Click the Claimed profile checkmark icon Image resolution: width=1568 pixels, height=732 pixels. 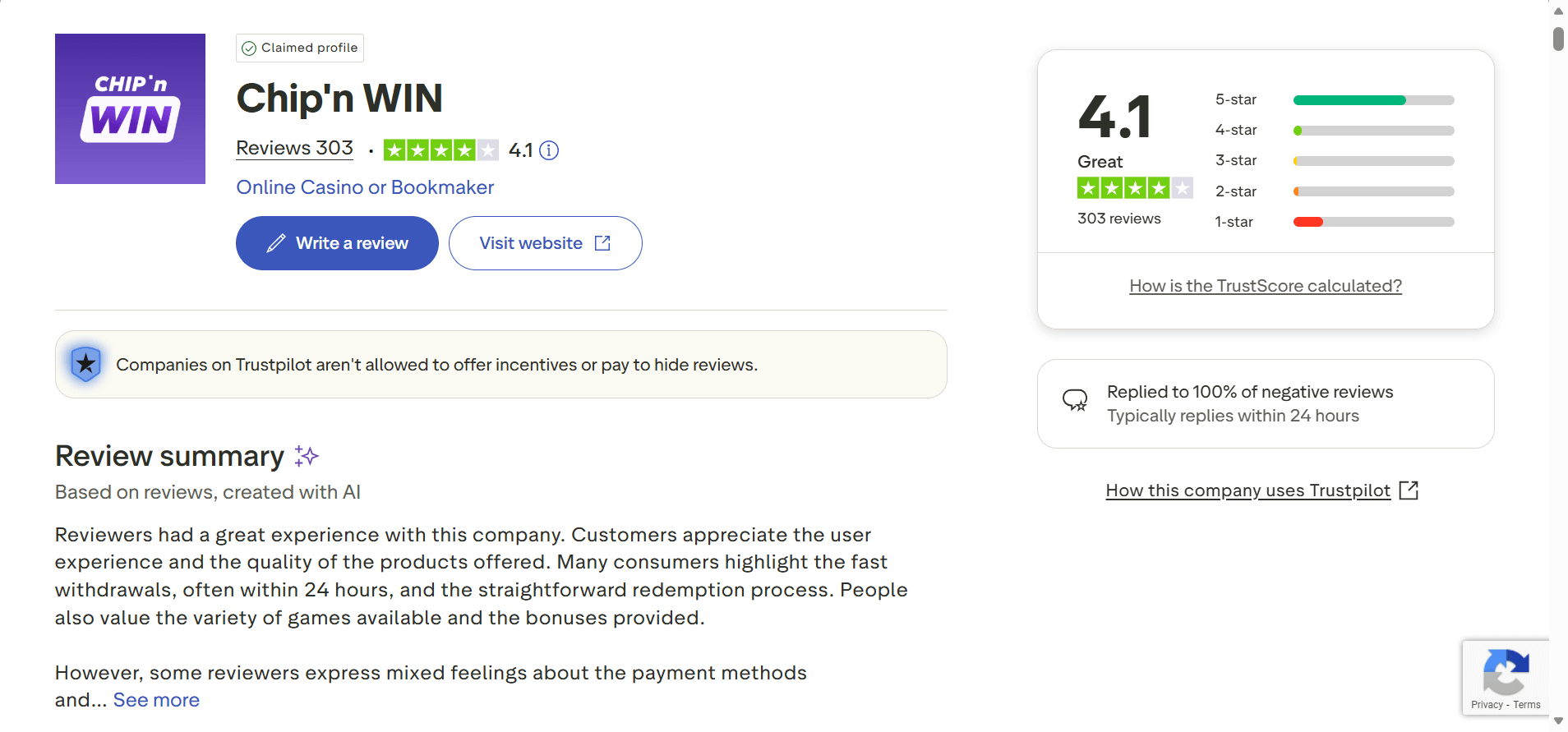249,48
